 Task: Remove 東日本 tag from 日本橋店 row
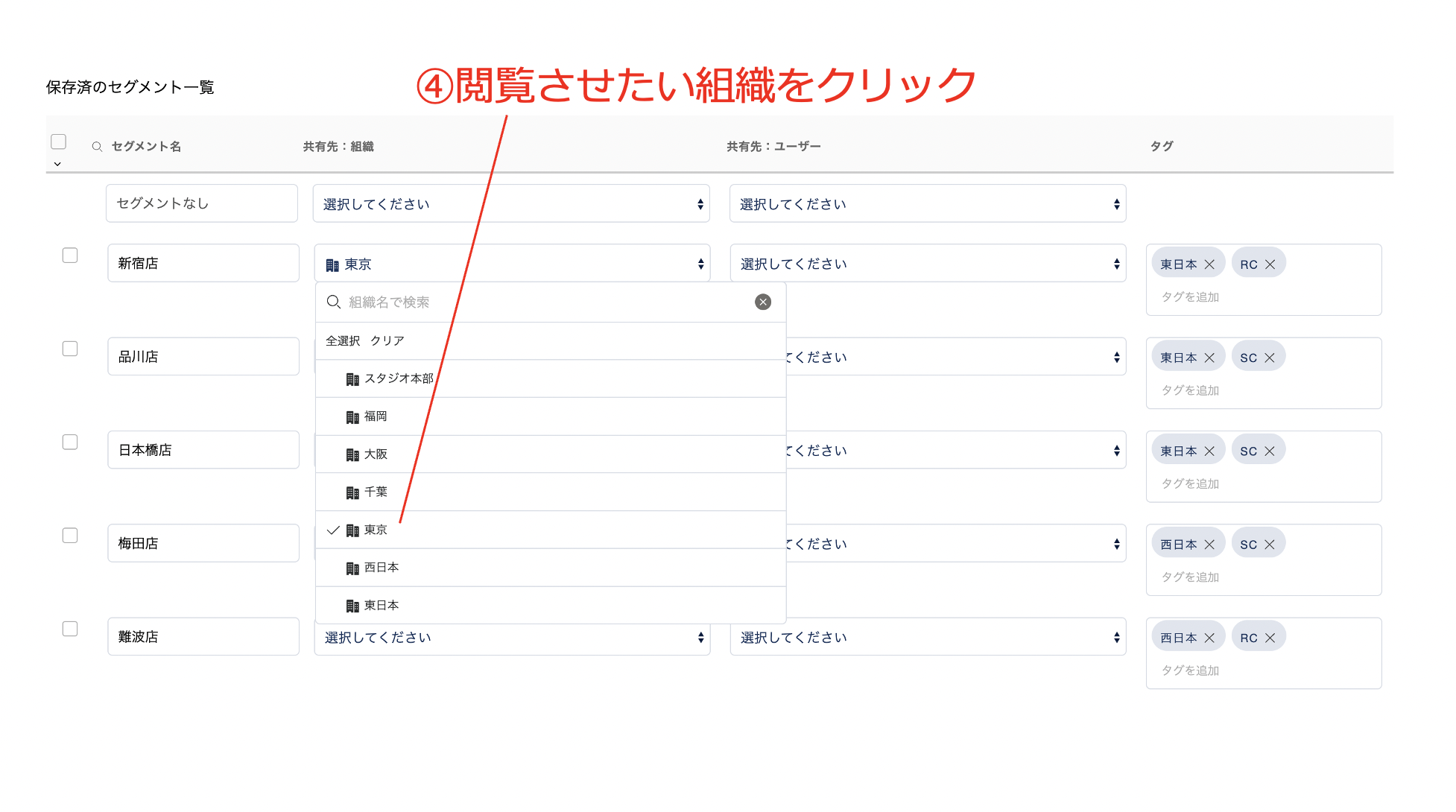pos(1209,451)
